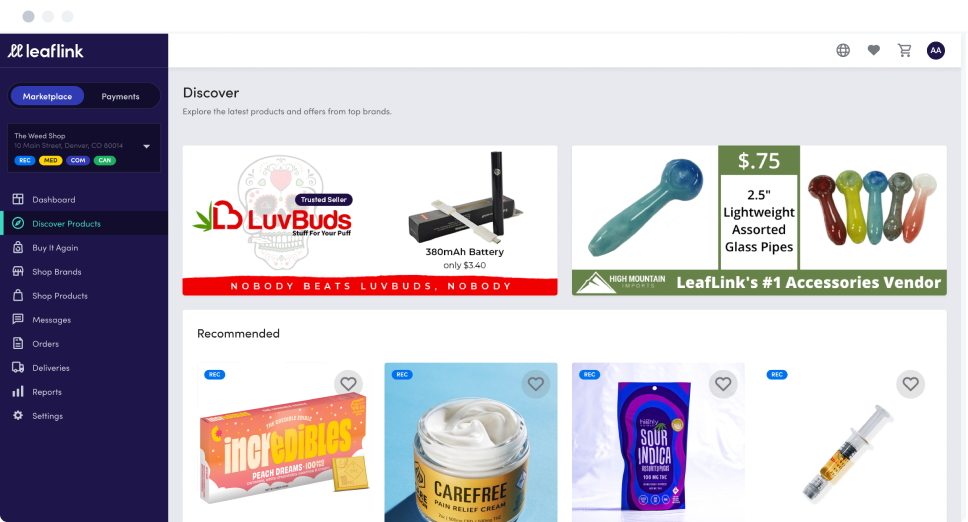Open the globe language icon

pyautogui.click(x=843, y=51)
